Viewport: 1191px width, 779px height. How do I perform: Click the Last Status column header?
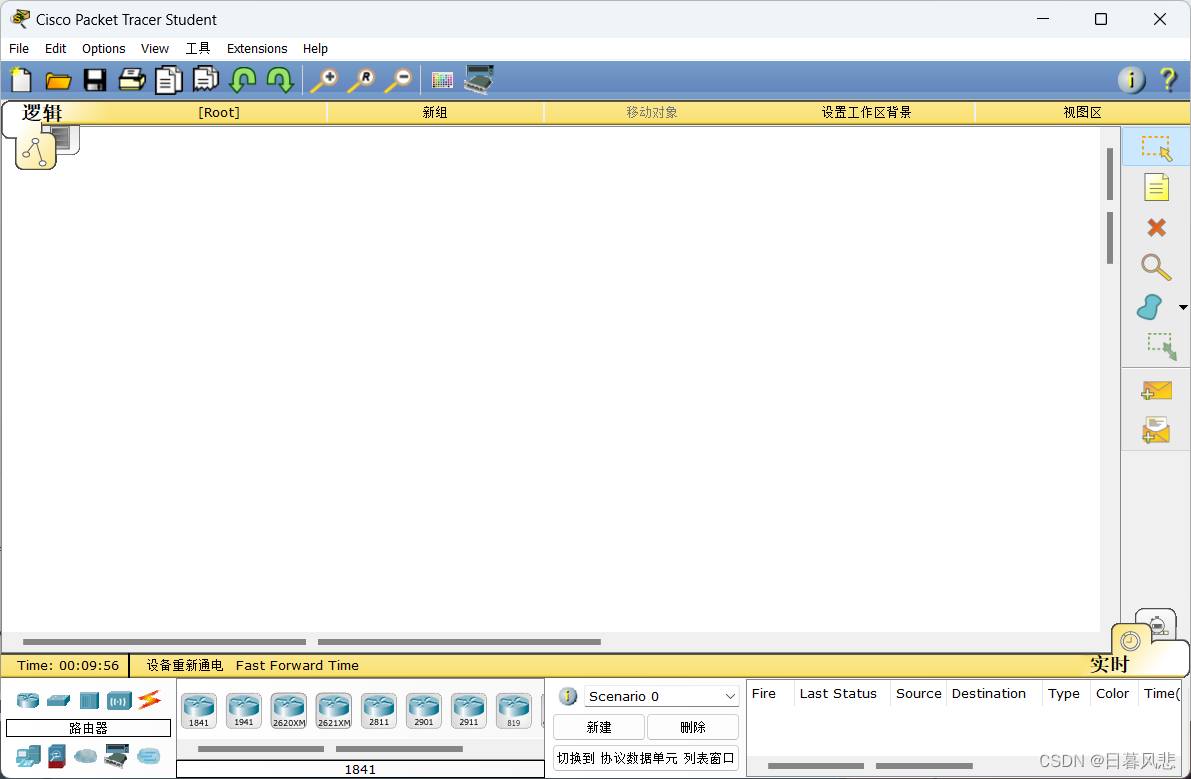click(838, 693)
